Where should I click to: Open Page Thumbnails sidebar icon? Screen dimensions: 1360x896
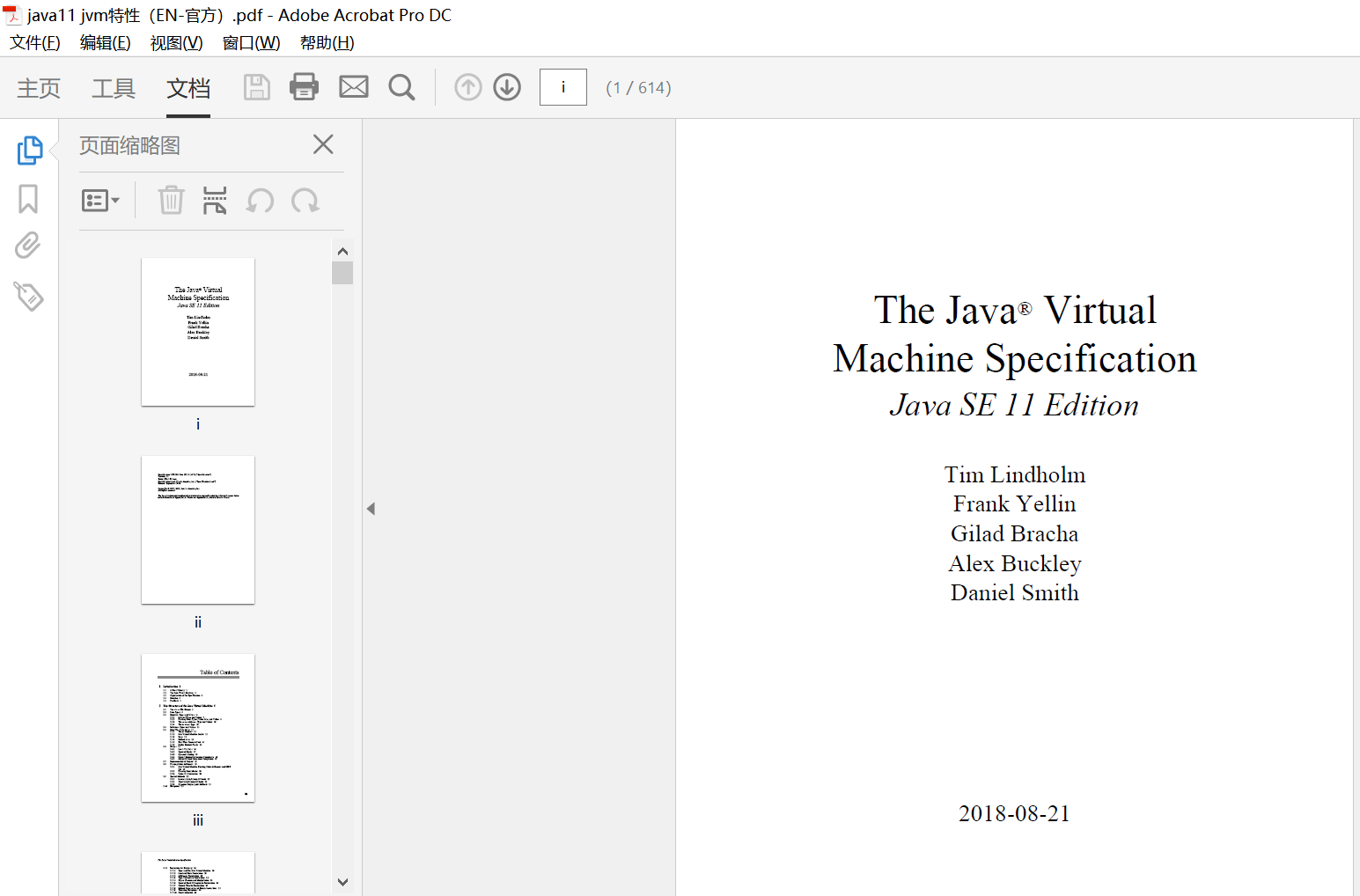pyautogui.click(x=29, y=151)
